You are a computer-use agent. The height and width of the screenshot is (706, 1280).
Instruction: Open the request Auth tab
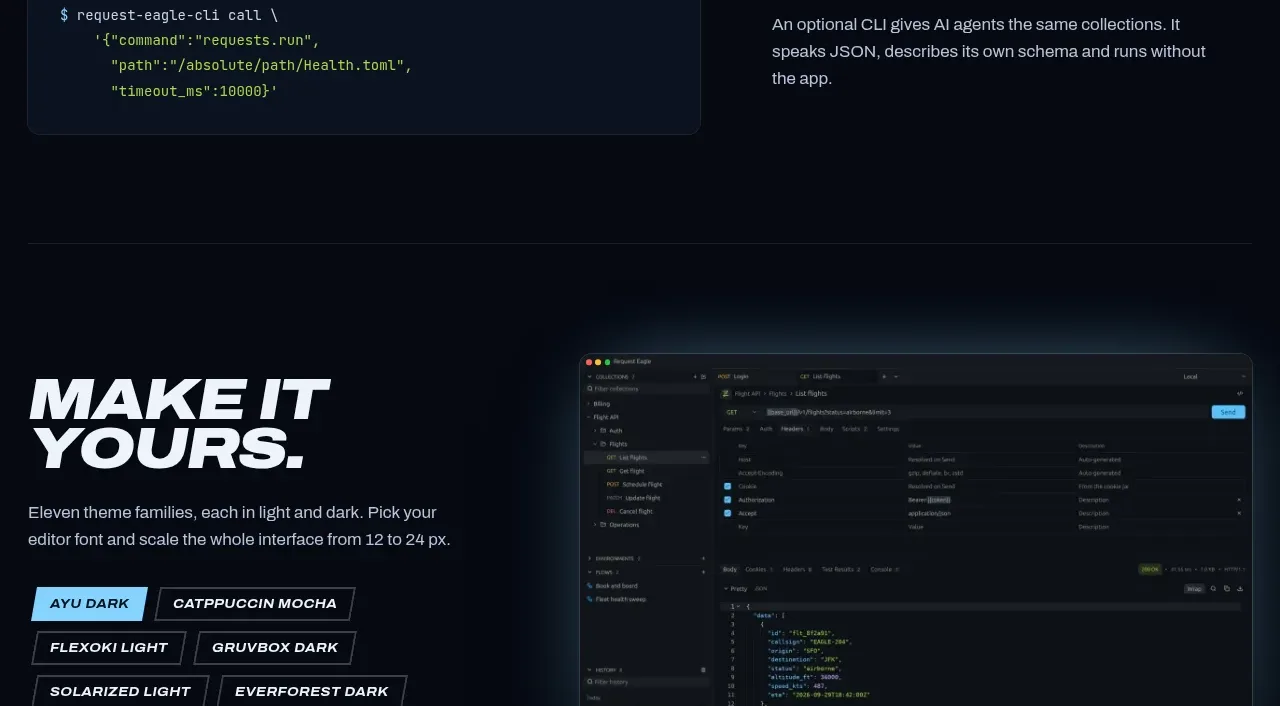pos(766,429)
